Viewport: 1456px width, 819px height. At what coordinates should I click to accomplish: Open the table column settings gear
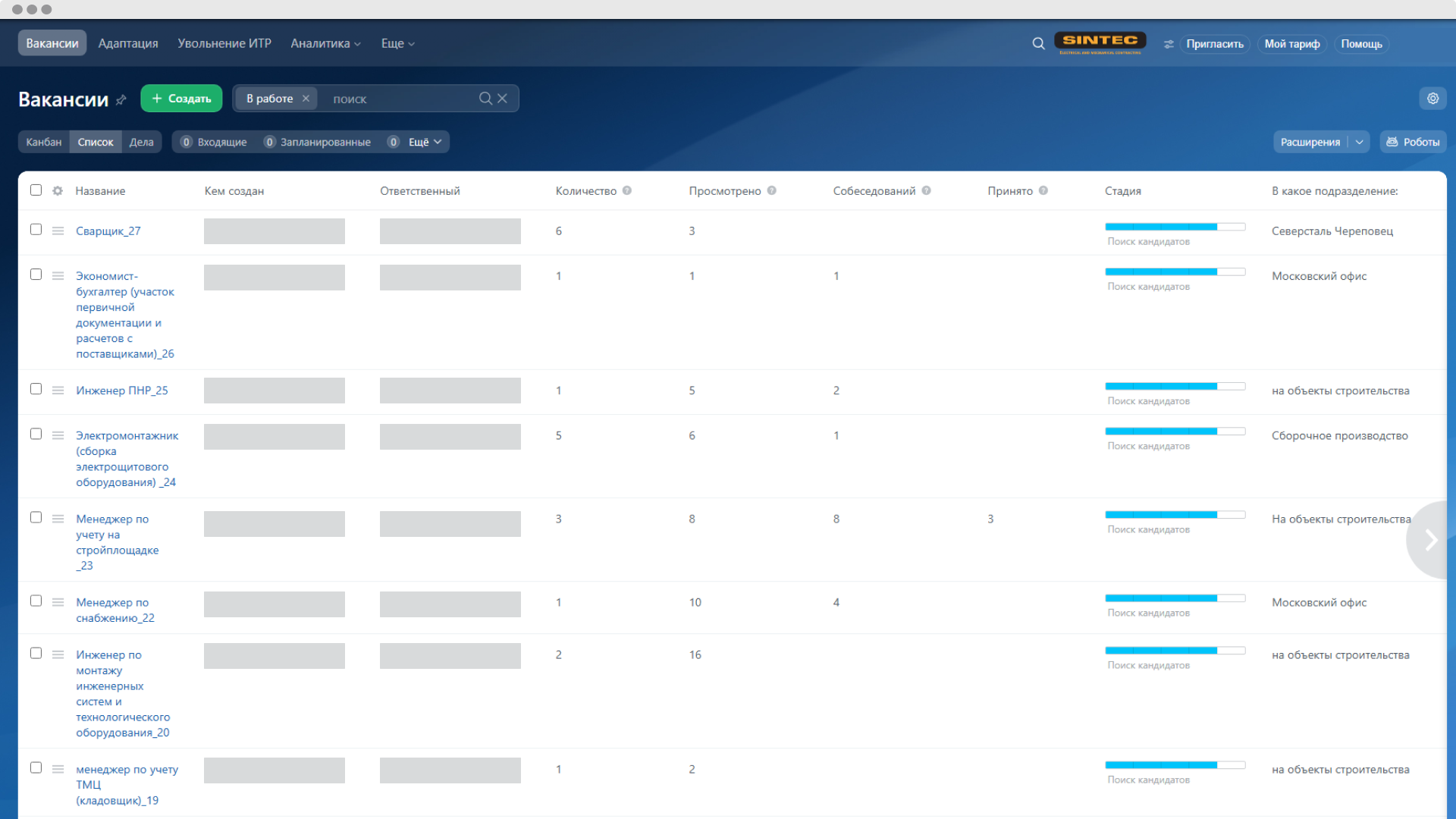(x=58, y=191)
